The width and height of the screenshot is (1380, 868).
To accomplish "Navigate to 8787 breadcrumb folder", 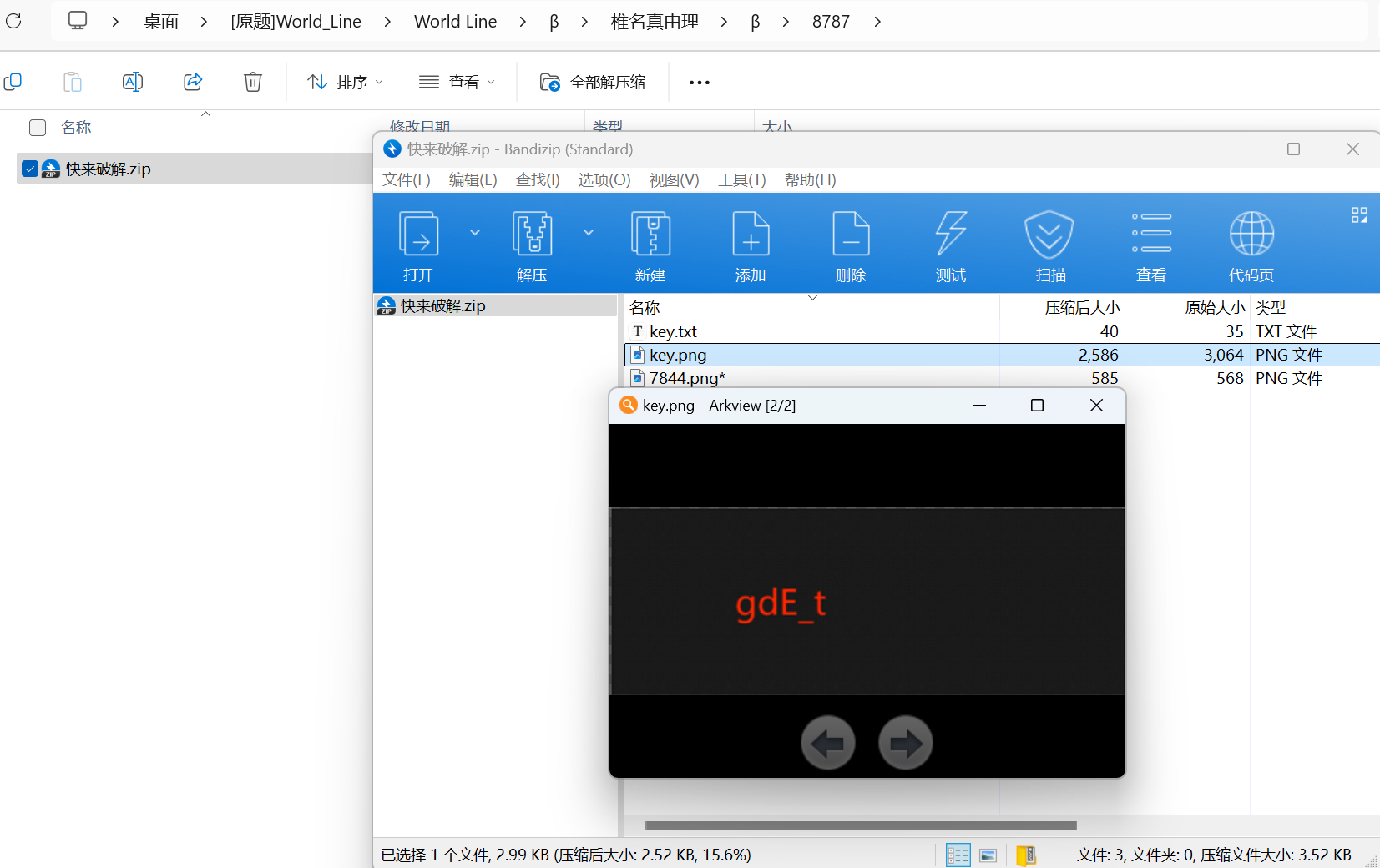I will click(x=831, y=22).
